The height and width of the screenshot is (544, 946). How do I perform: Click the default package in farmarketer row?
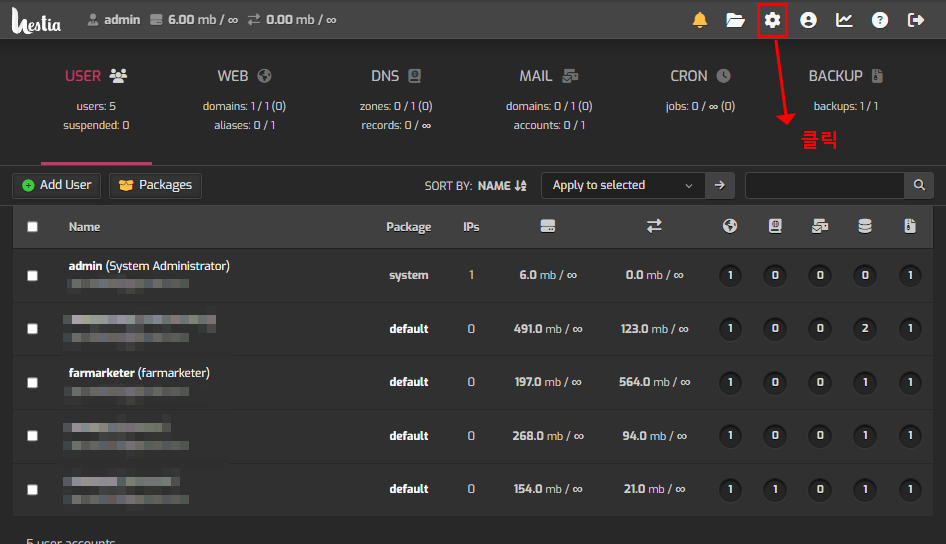coord(408,382)
